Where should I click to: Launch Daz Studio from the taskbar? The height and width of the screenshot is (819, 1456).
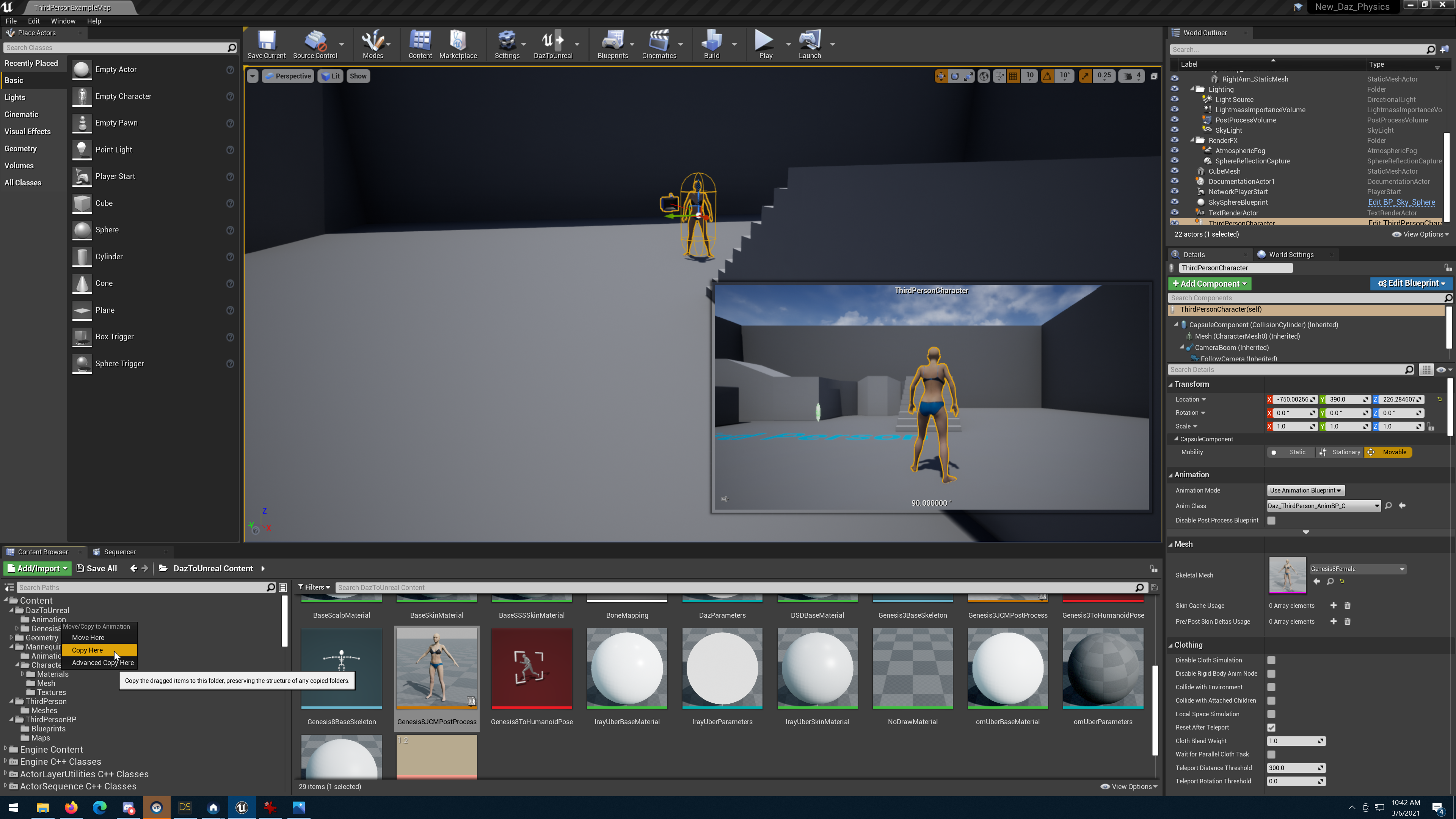coord(184,807)
